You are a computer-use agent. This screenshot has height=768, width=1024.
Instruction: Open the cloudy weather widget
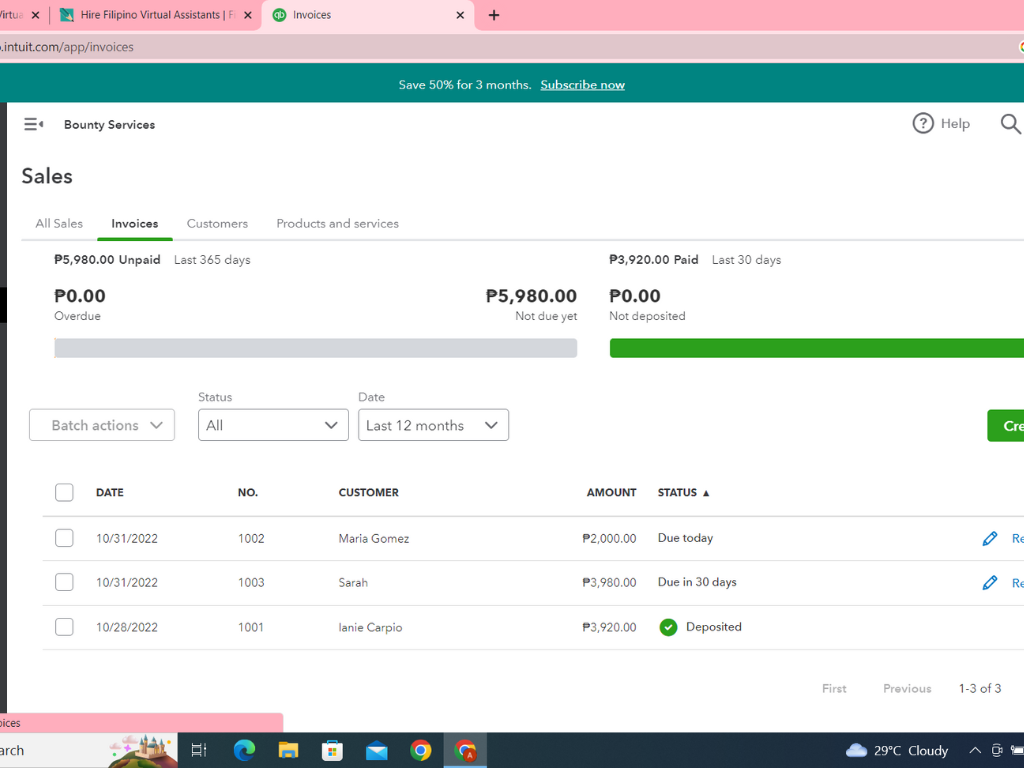point(897,750)
